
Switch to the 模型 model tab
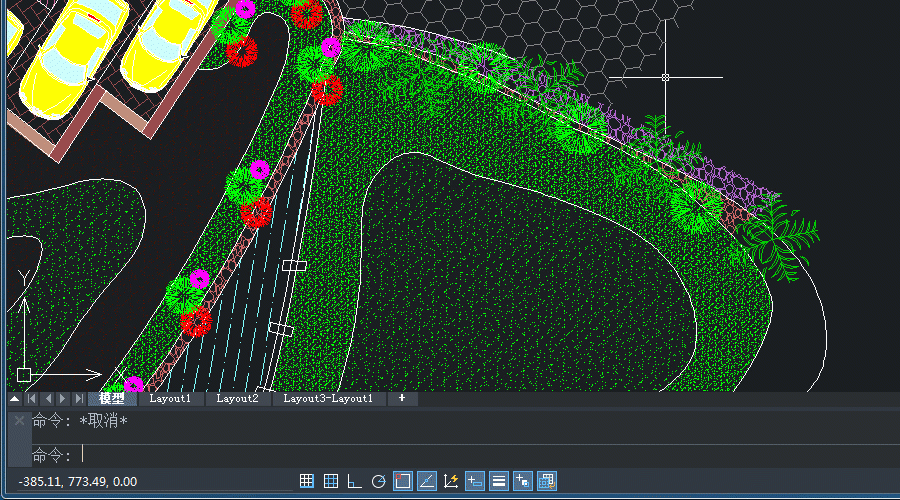coord(111,398)
